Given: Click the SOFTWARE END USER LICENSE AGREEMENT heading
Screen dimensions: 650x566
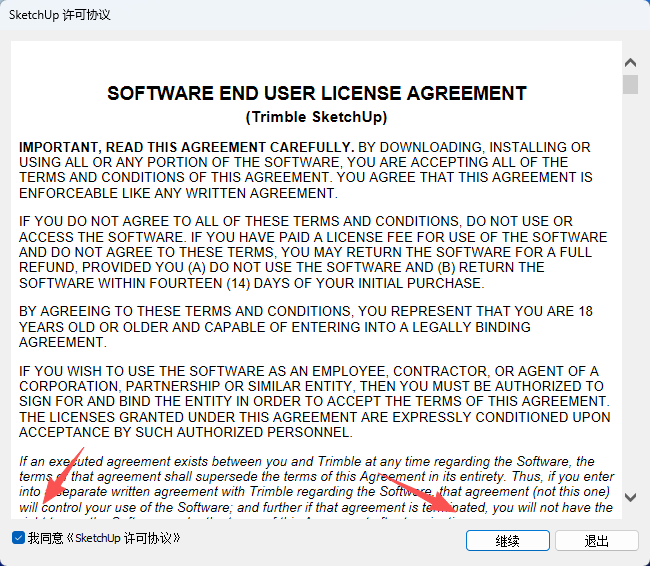Looking at the screenshot, I should [316, 94].
